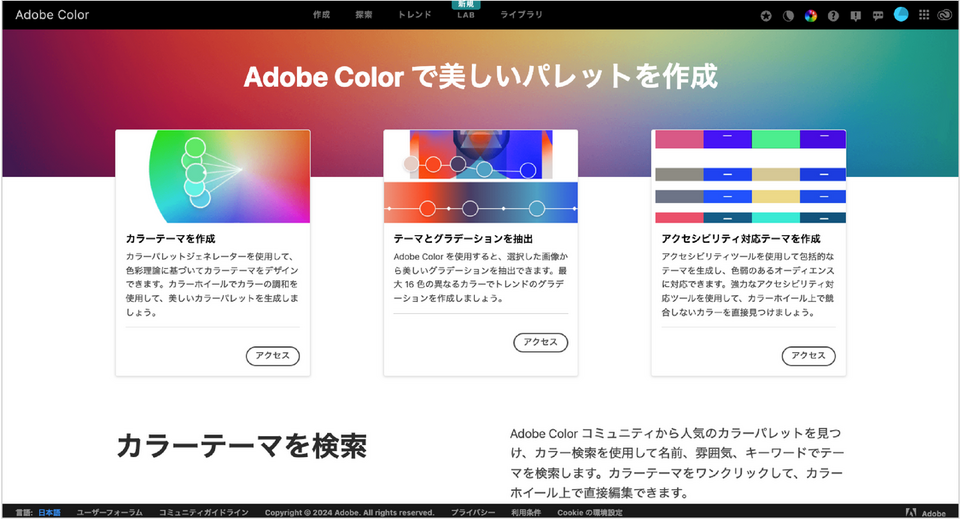Open the star favorites icon in header
Screen dimensions: 960x520
coord(766,16)
